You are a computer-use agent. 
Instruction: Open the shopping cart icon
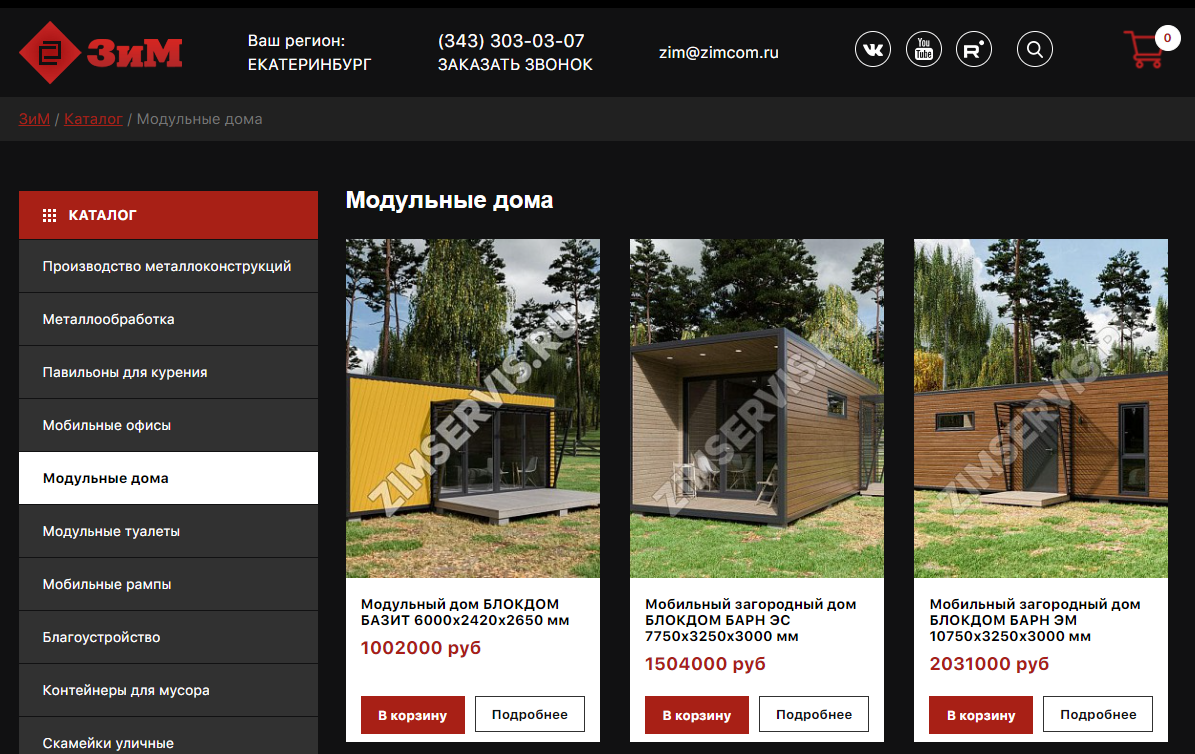(1145, 49)
